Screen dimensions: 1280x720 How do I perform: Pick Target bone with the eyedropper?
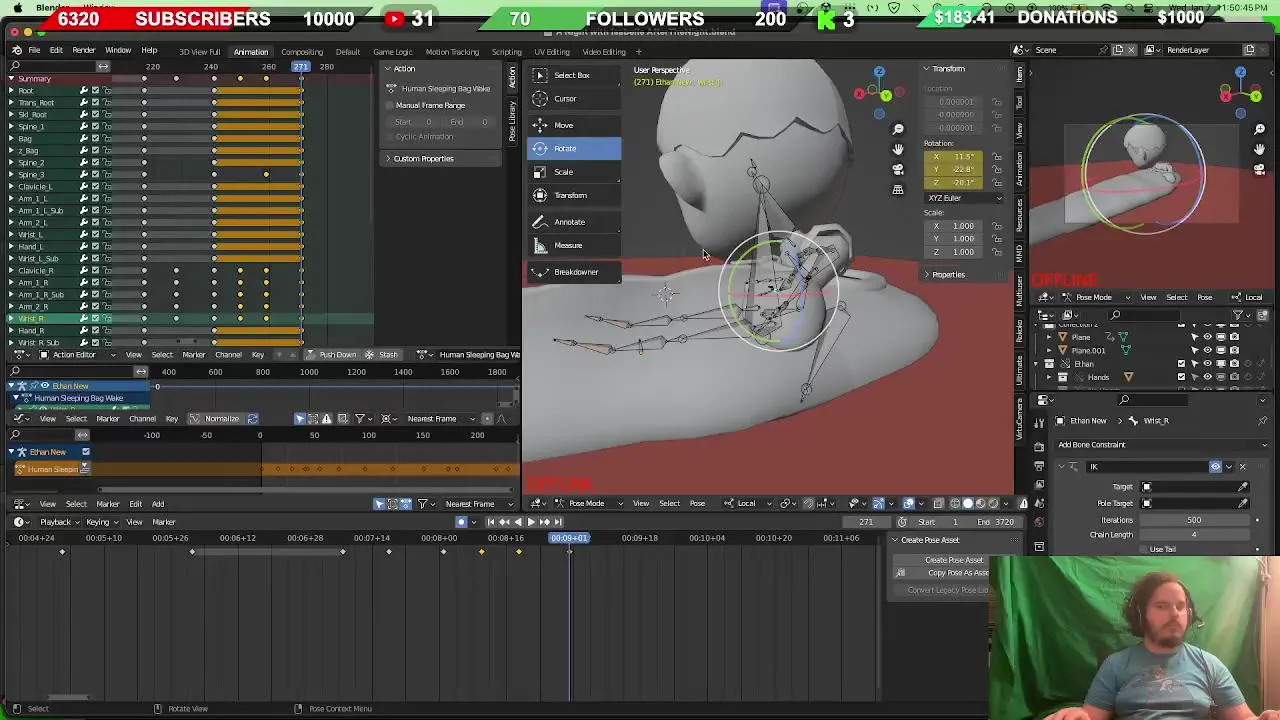tap(1243, 487)
